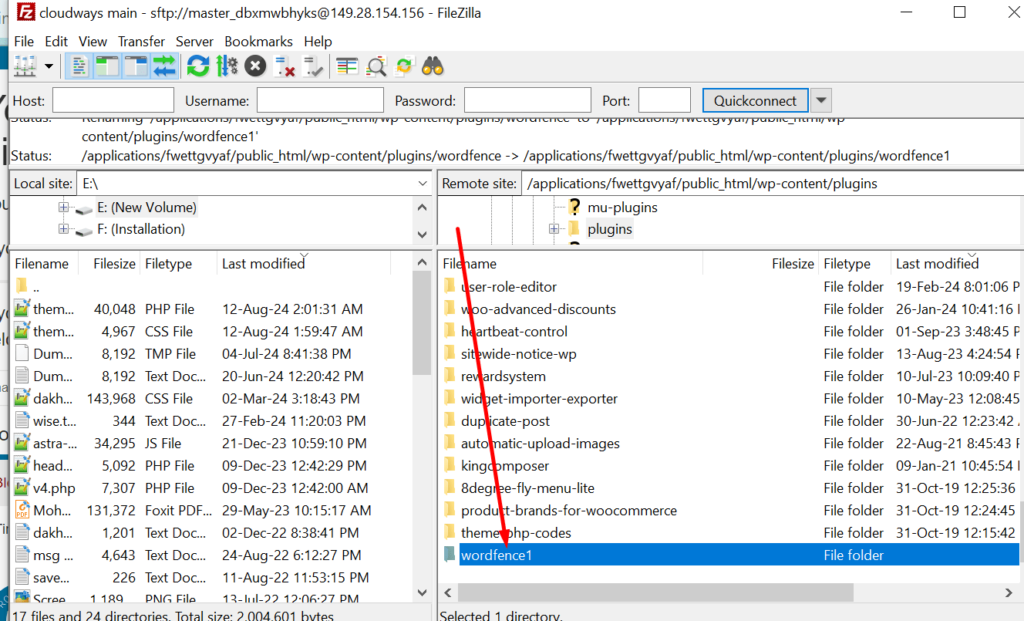
Task: Open Find files search with binoculars icon
Action: [433, 67]
